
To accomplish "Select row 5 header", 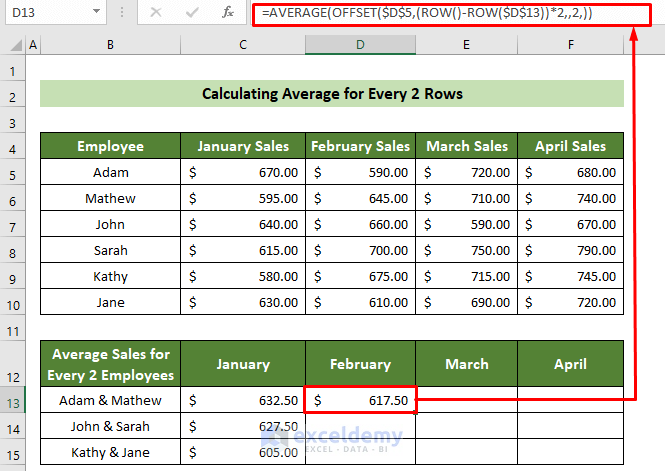I will [x=13, y=172].
